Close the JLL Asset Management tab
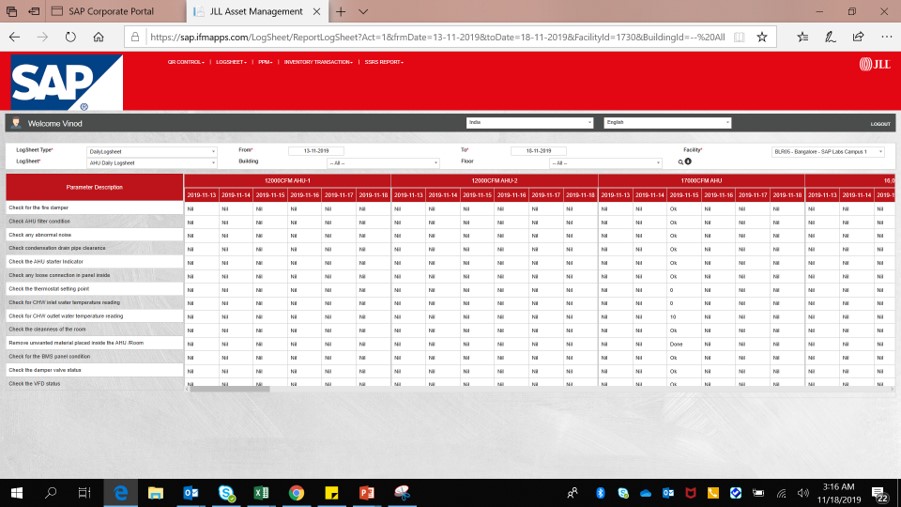 click(x=317, y=11)
